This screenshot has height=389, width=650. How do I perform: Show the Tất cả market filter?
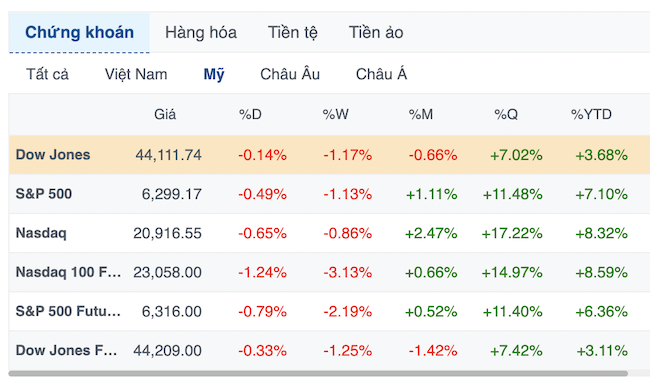[x=47, y=74]
